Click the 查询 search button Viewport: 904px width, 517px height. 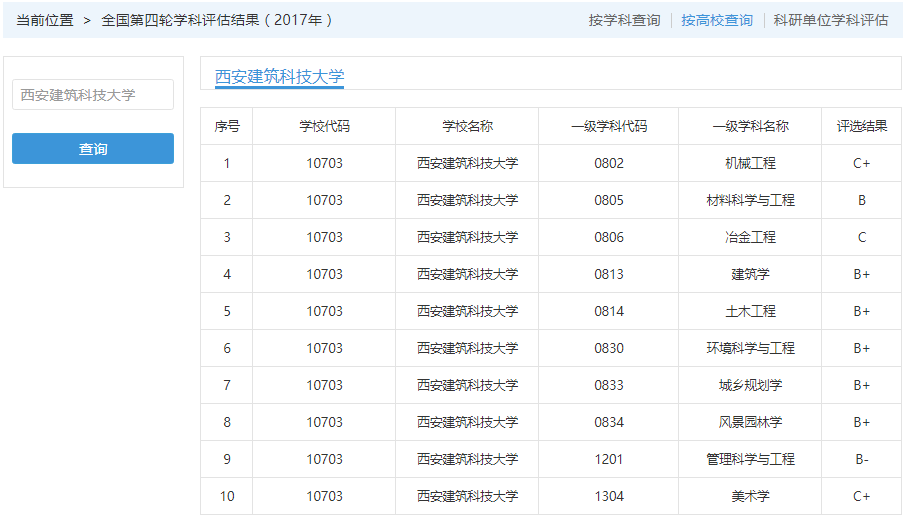[93, 149]
